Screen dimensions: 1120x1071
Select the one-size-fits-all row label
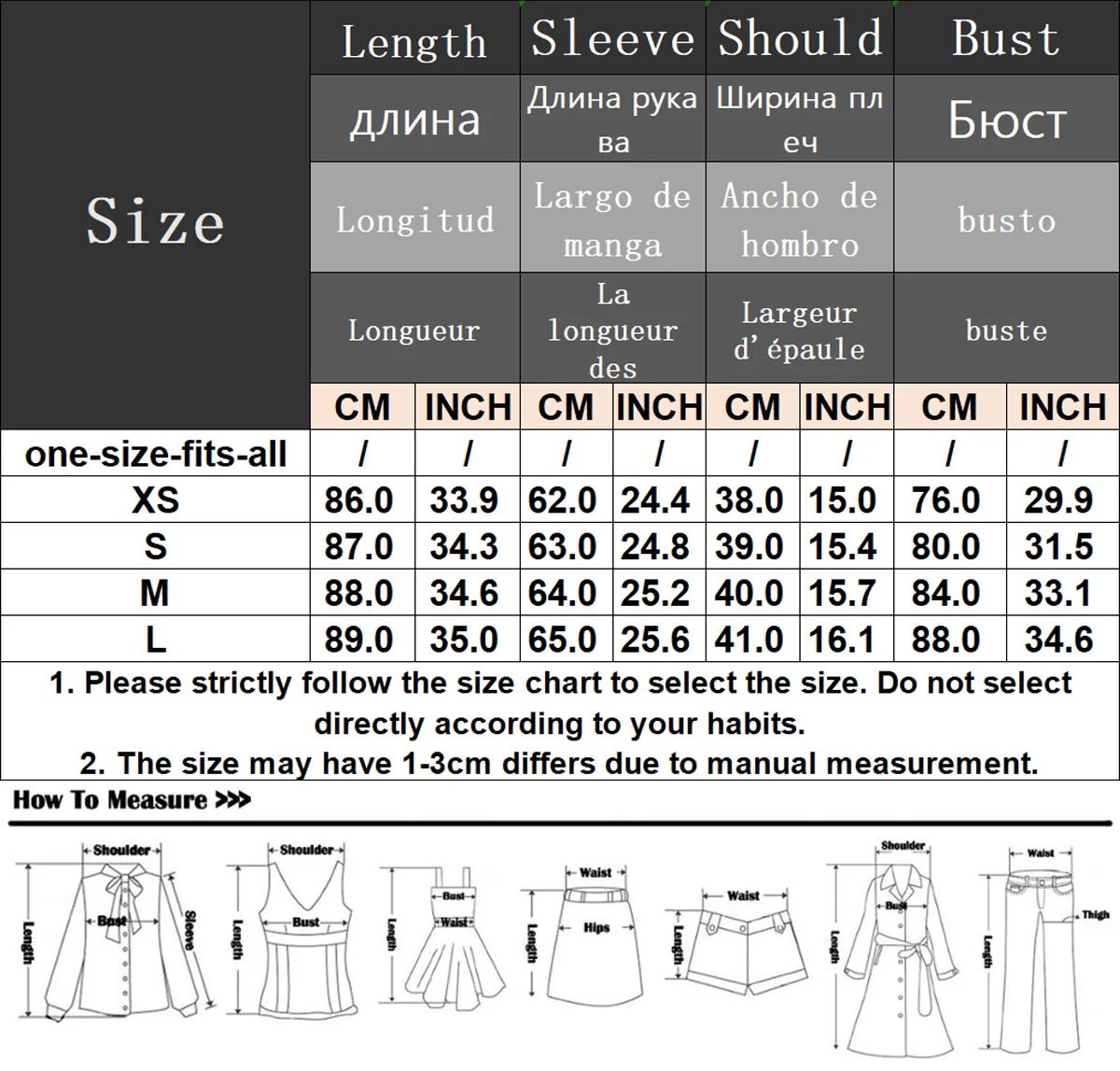coord(155,454)
